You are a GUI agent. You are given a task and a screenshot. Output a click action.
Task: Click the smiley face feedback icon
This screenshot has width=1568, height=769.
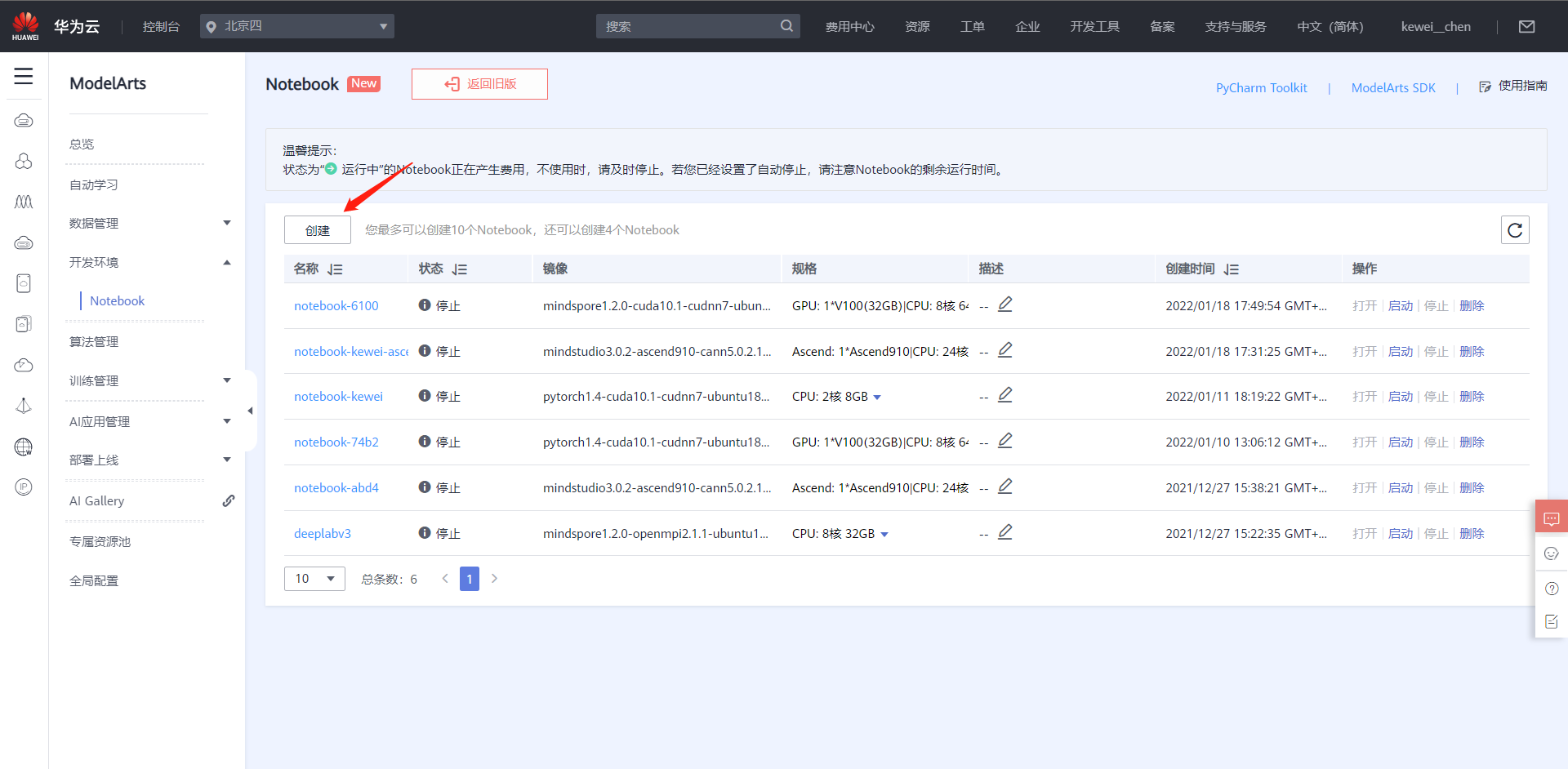pos(1552,553)
